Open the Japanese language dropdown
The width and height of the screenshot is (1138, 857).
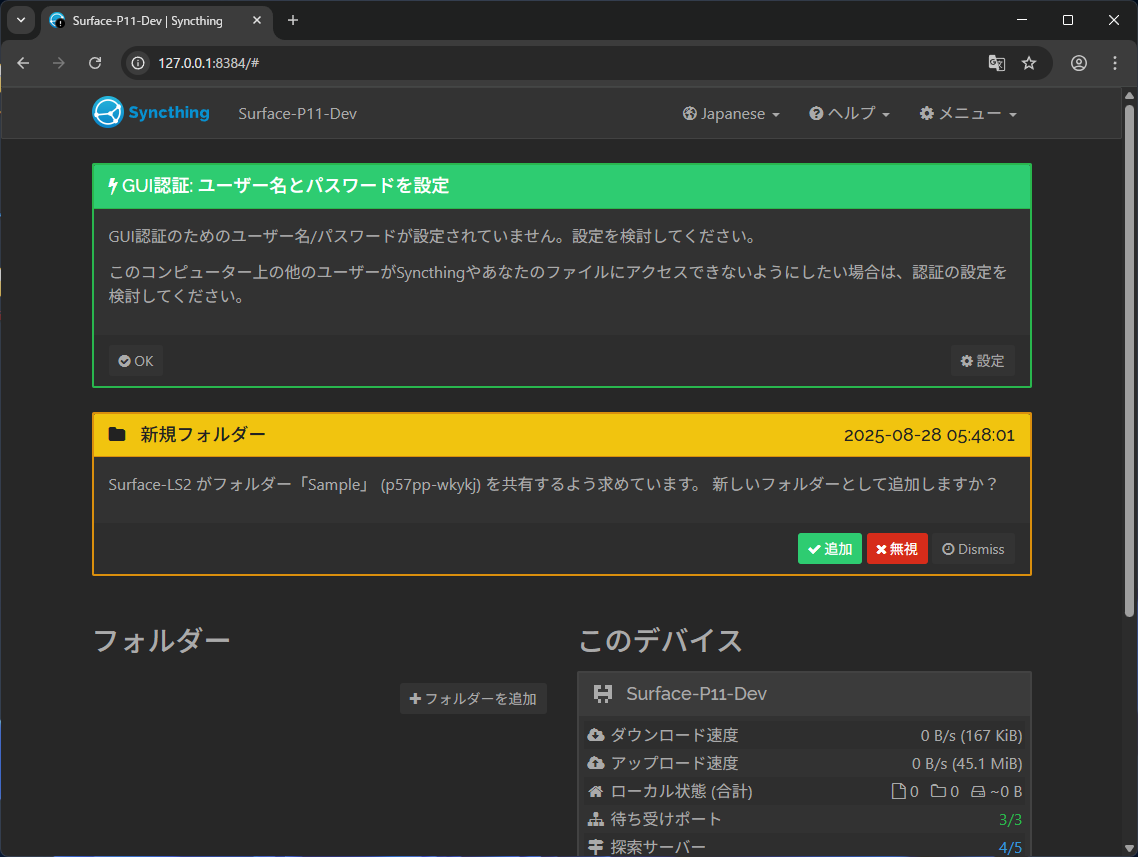click(x=731, y=113)
